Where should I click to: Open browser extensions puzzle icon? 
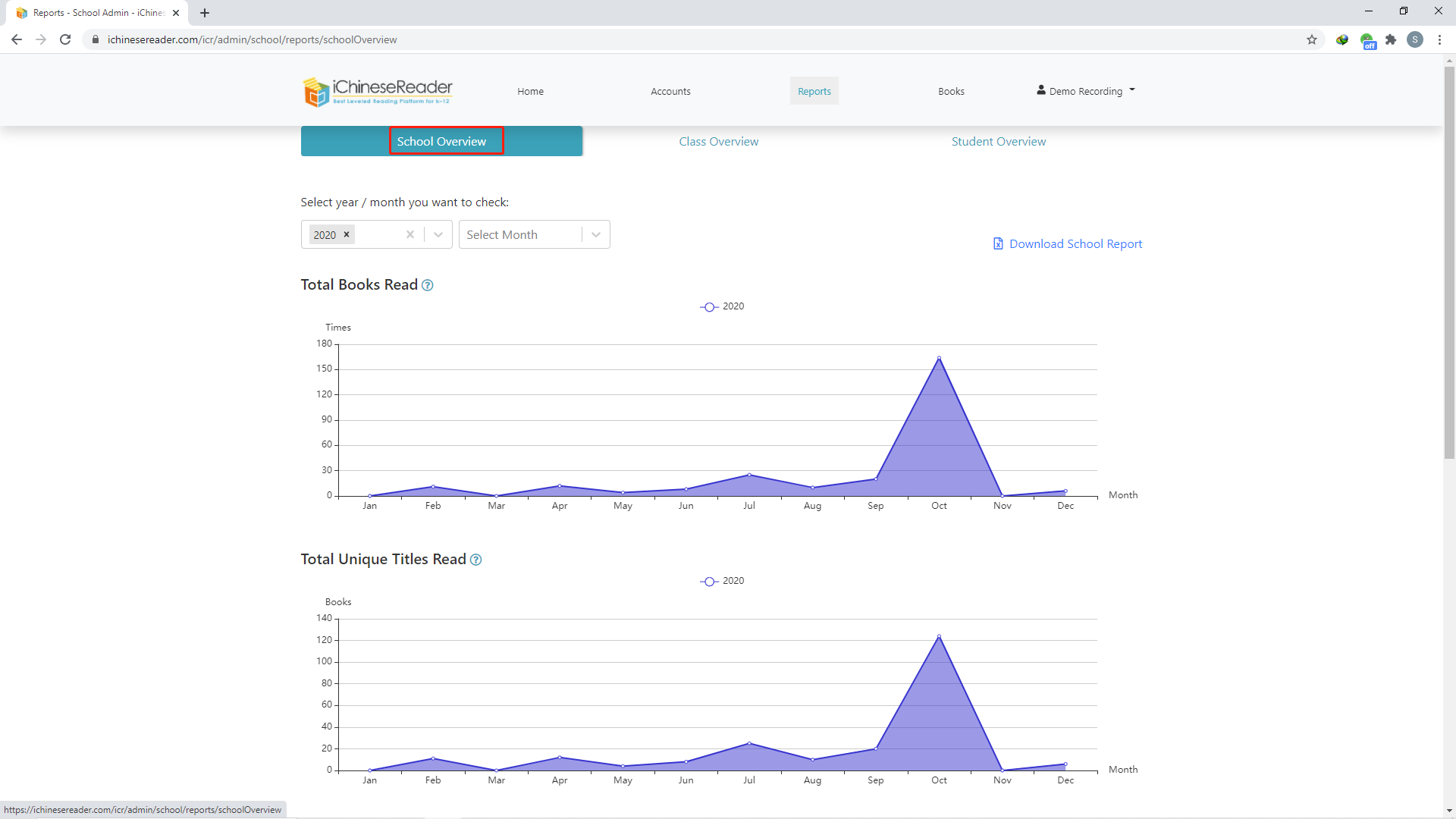1391,39
